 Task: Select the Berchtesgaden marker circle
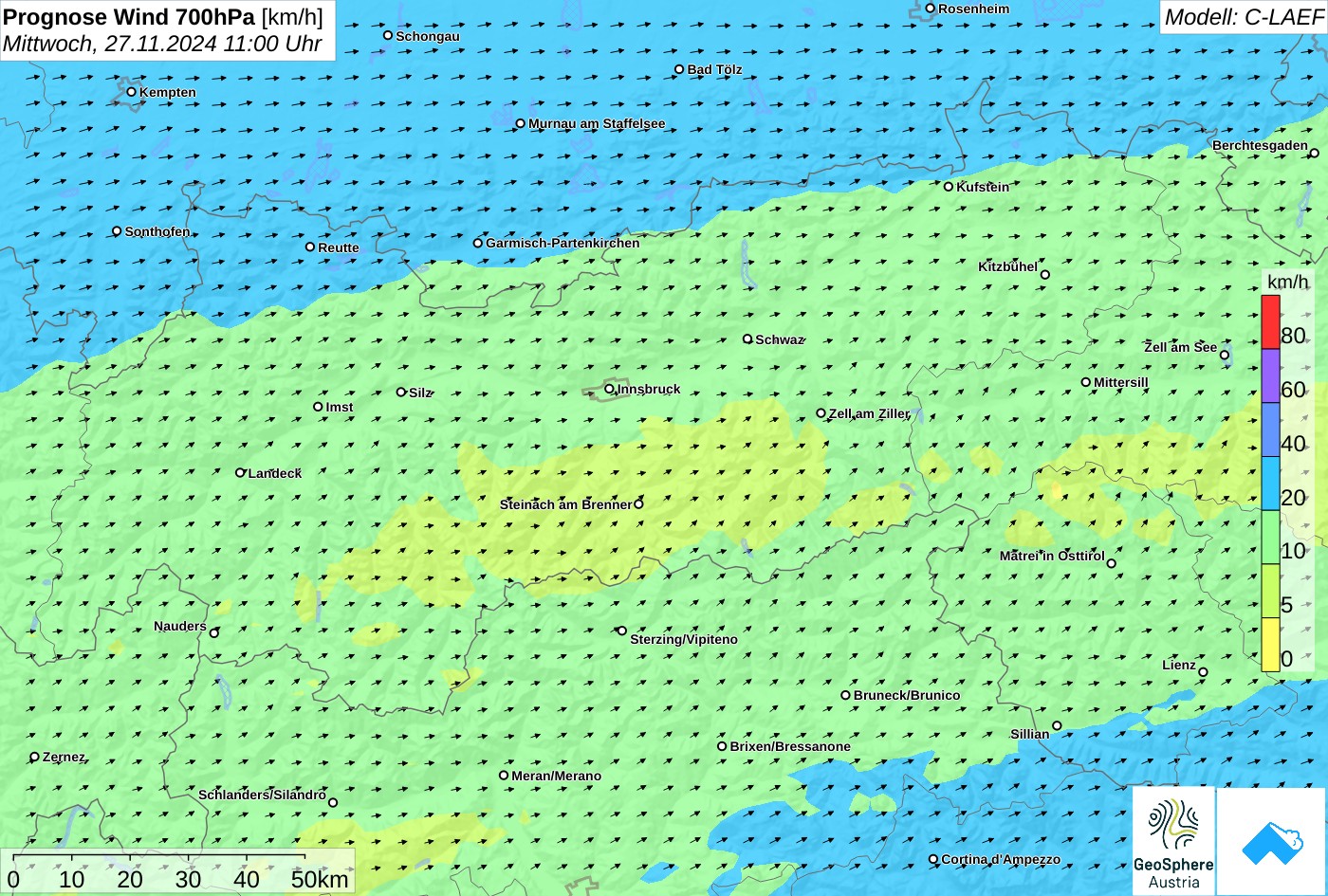pos(1315,154)
